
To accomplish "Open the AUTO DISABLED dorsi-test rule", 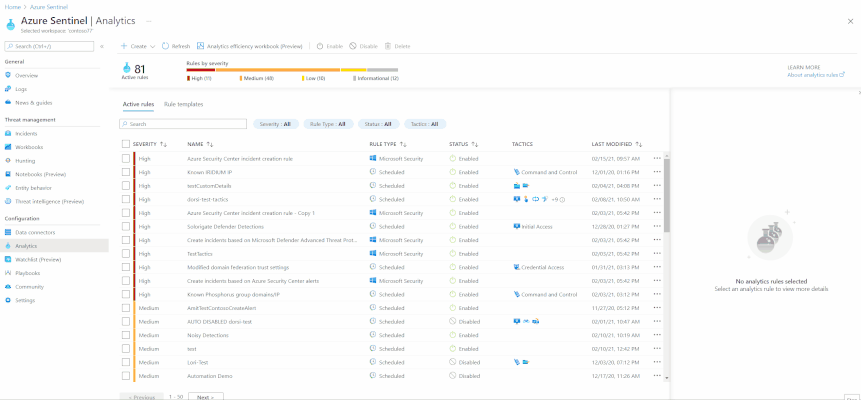I will (x=219, y=321).
